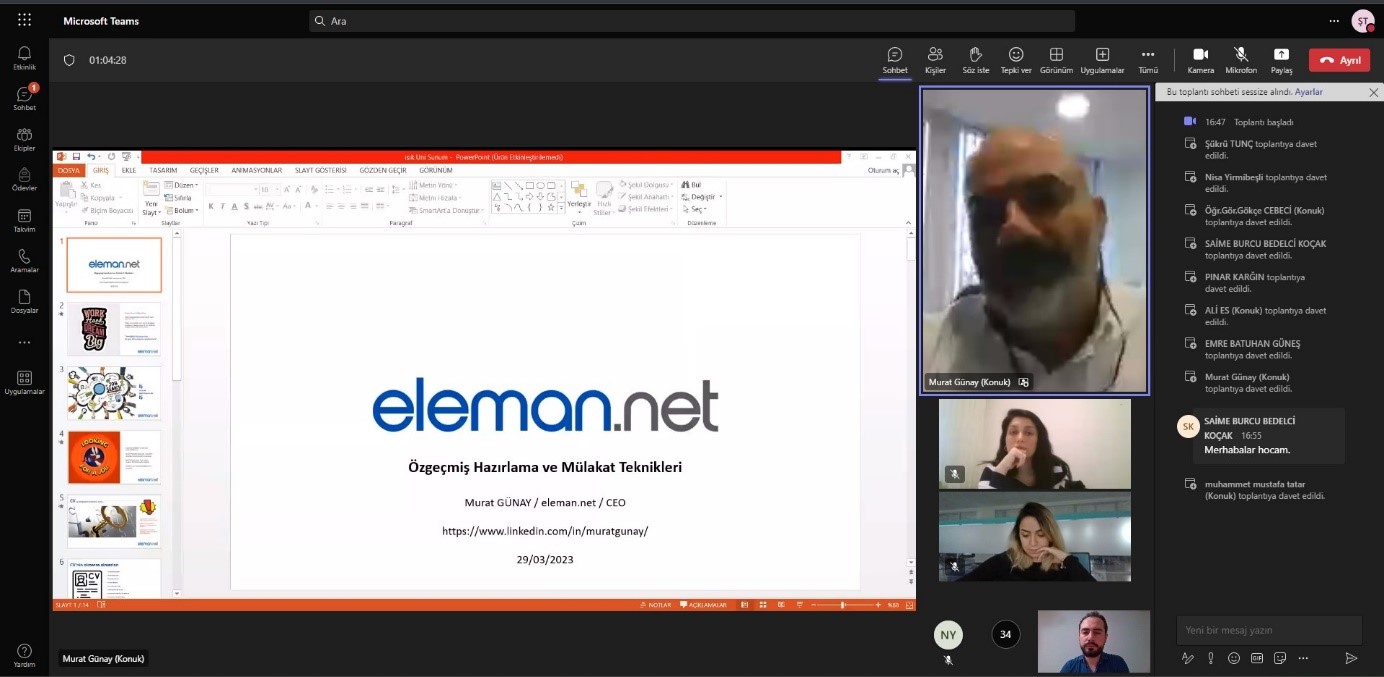Click the Ara search box
The width and height of the screenshot is (1384, 677).
point(692,21)
